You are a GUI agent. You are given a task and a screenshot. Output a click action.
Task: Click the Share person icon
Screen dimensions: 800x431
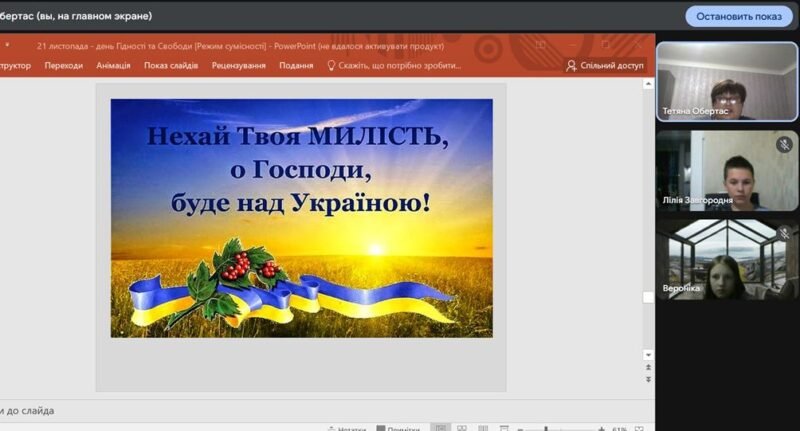pyautogui.click(x=571, y=66)
